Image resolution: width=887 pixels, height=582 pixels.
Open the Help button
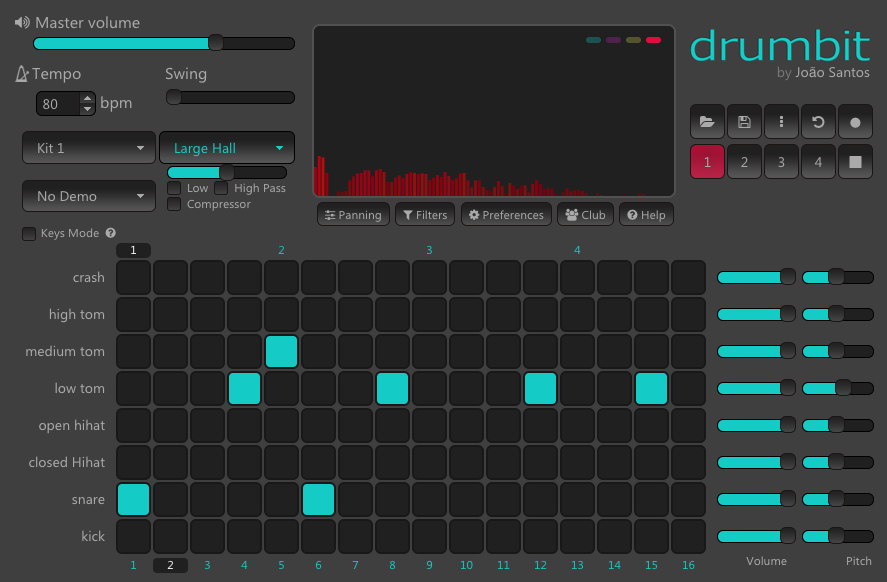pos(646,214)
